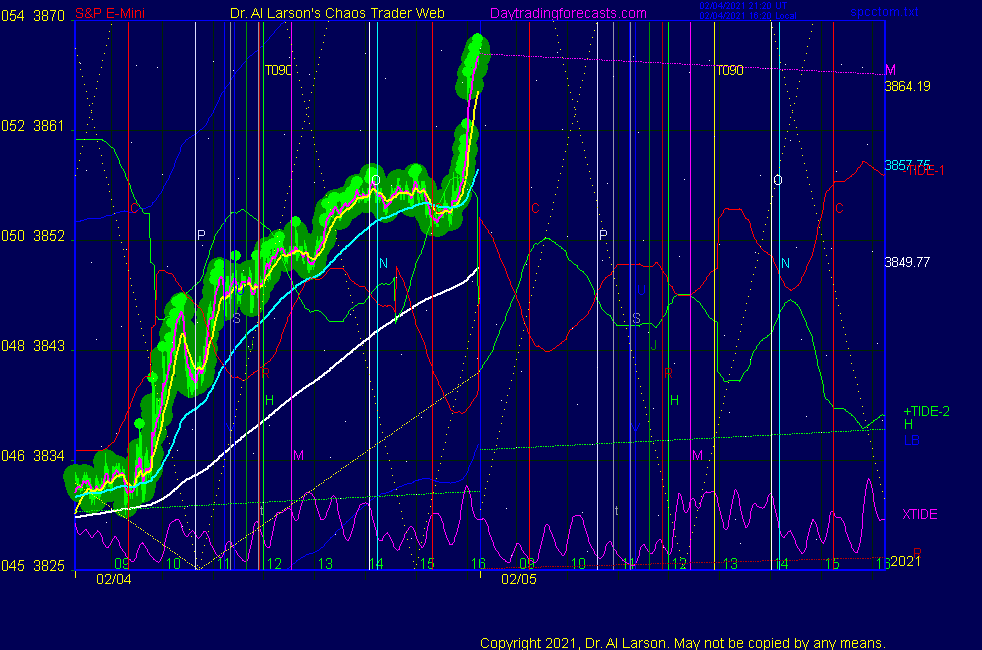The image size is (982, 650).
Task: Click the 3870 price axis label
Action: (x=48, y=16)
